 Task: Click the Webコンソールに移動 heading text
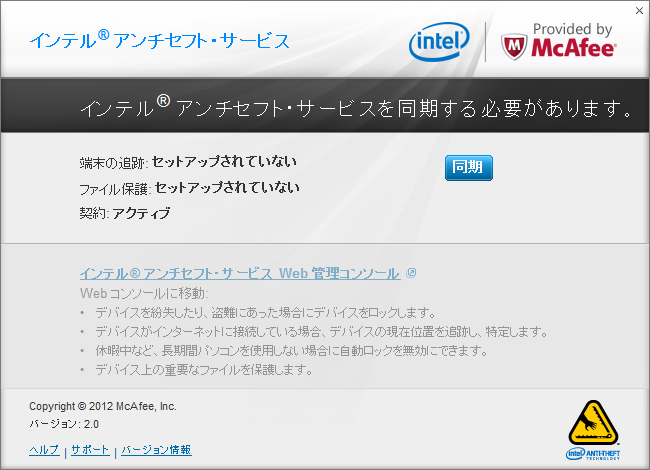(x=144, y=293)
